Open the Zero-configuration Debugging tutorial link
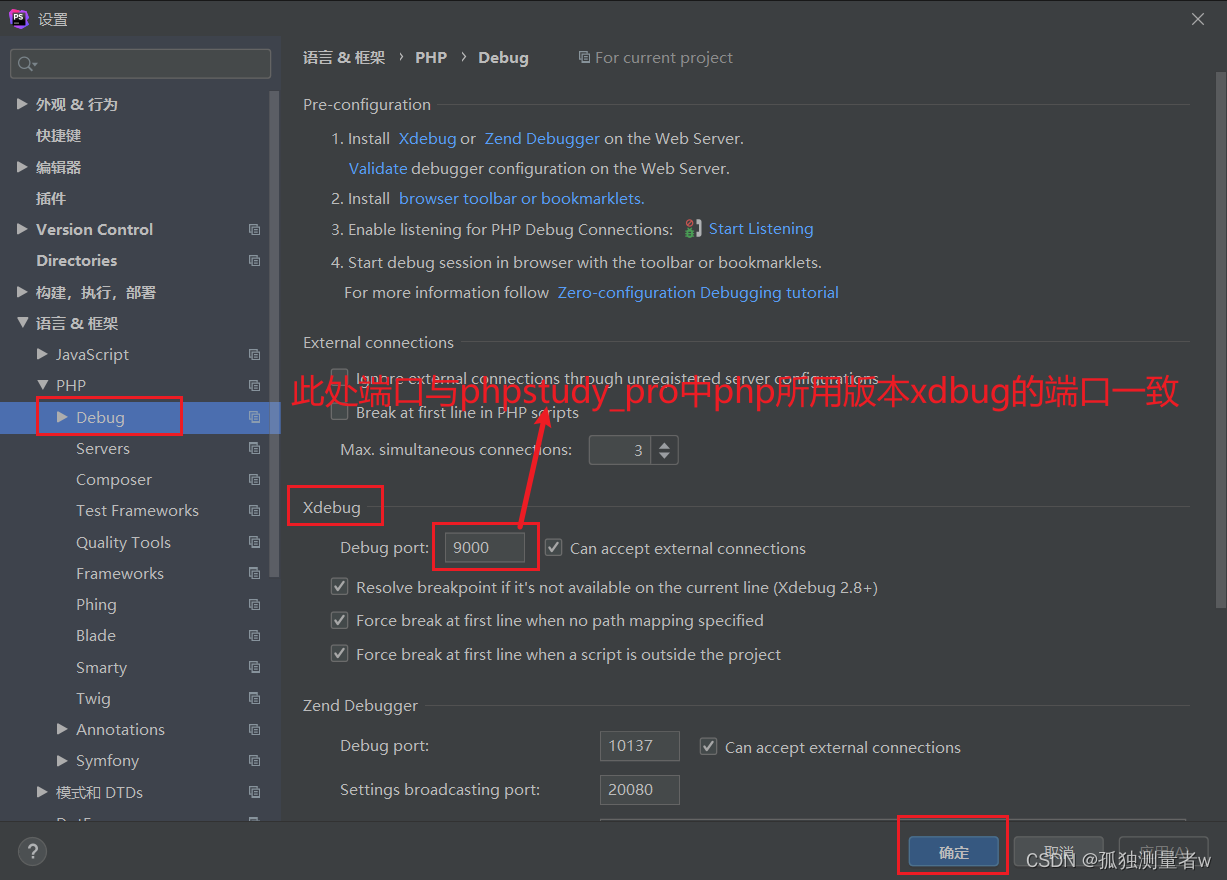 coord(697,292)
